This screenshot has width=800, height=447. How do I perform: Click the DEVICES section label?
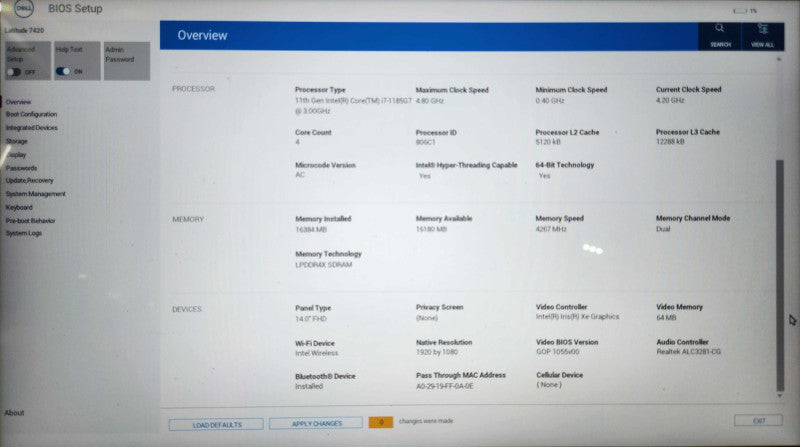(187, 309)
